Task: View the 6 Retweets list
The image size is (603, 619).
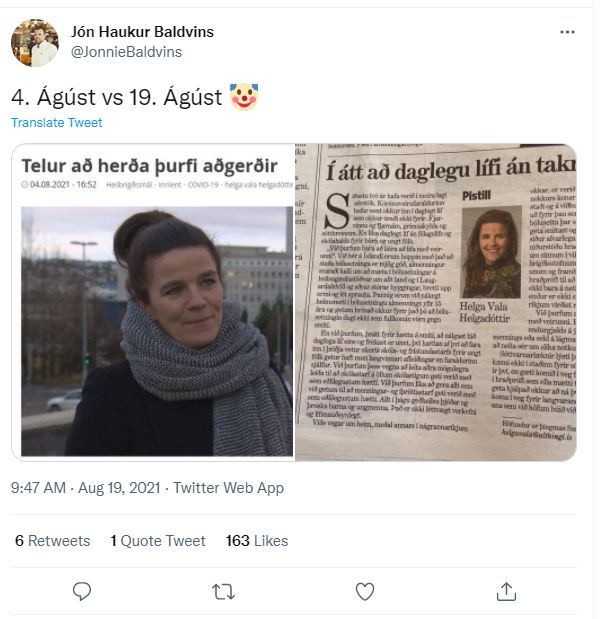Action: coord(53,541)
